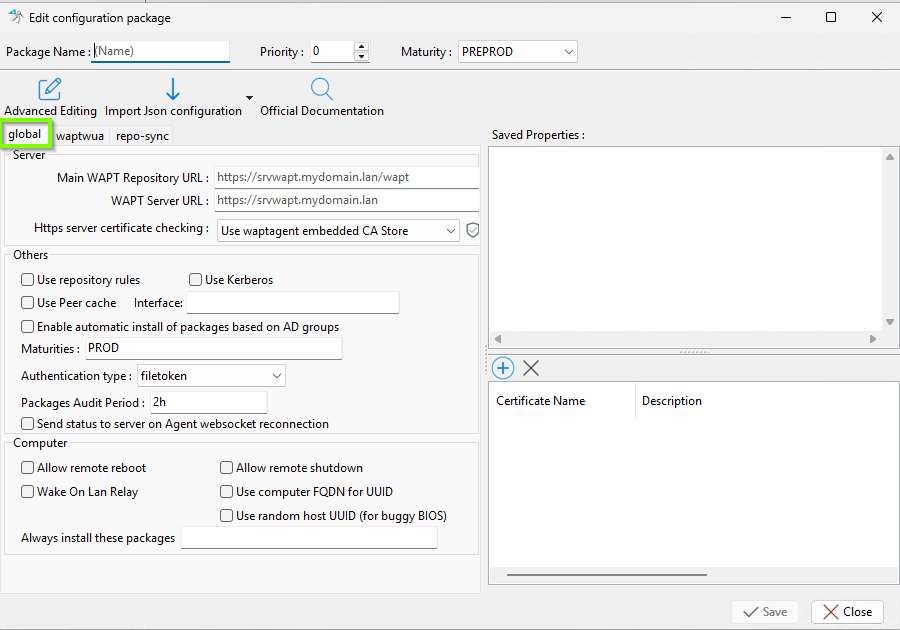Click Saved Properties scroll right arrow
The height and width of the screenshot is (630, 900).
873,339
